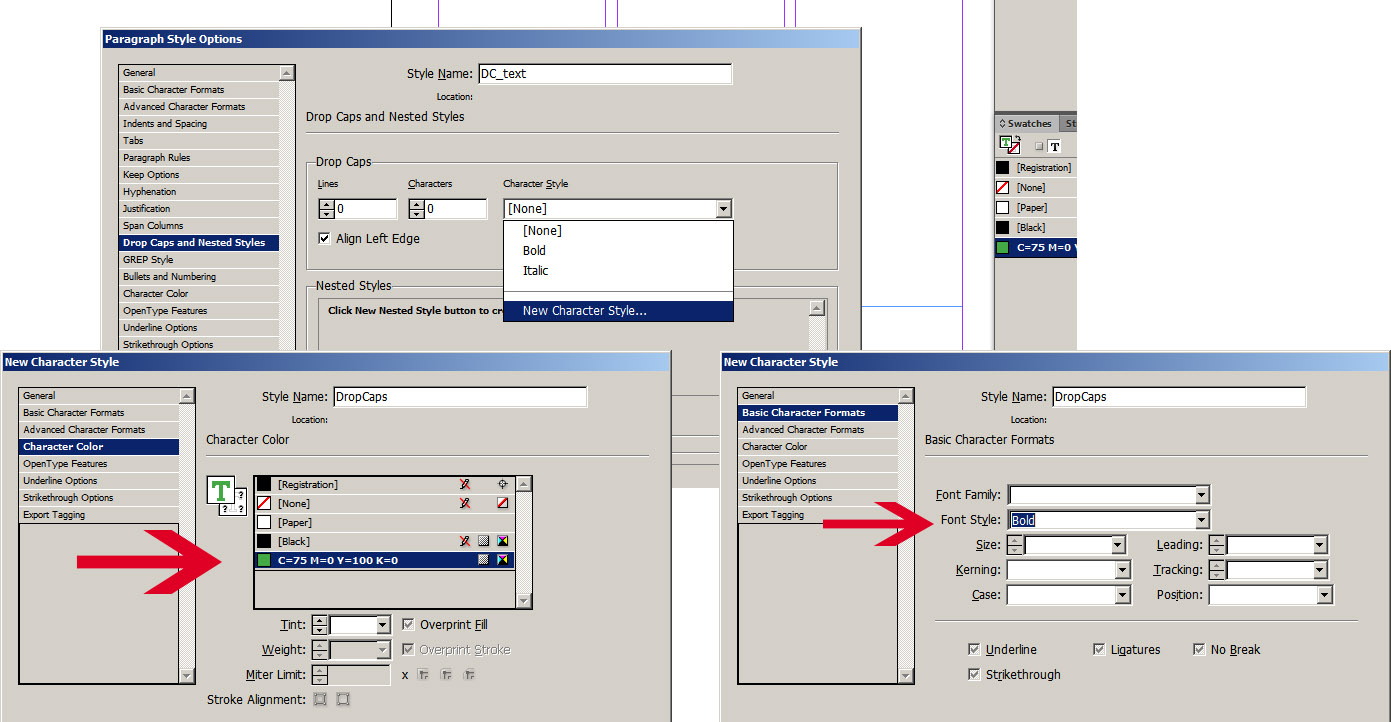Open the Leading dropdown
Viewport: 1391px width, 722px height.
pyautogui.click(x=1320, y=545)
